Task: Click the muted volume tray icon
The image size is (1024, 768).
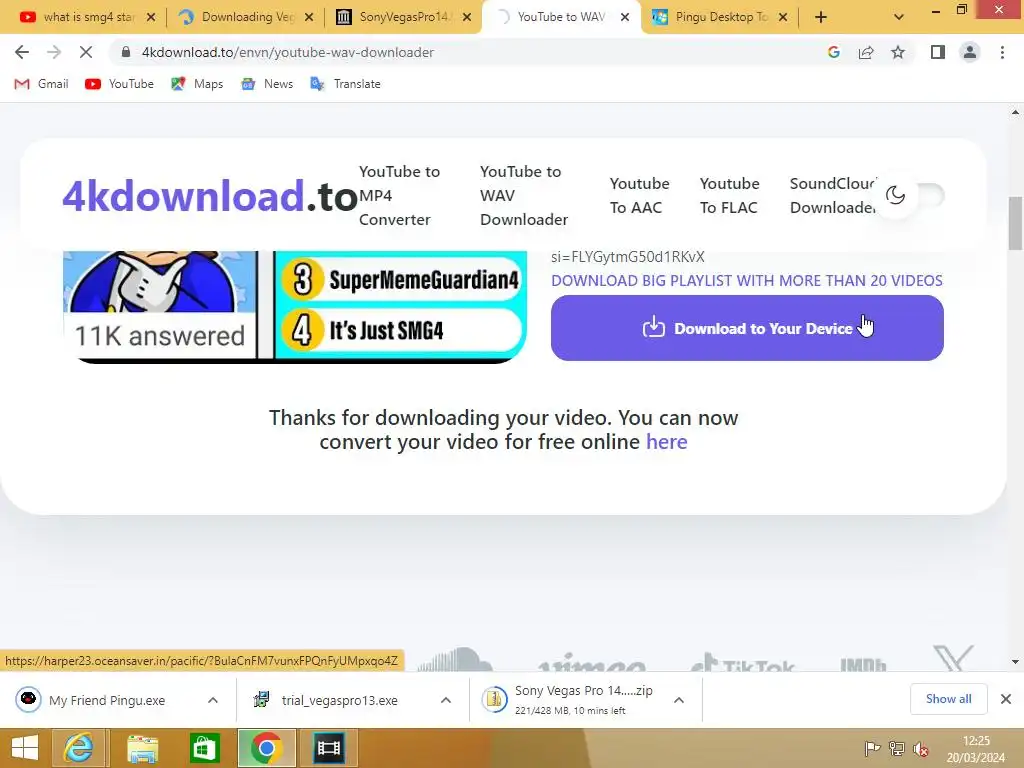Action: [x=921, y=748]
